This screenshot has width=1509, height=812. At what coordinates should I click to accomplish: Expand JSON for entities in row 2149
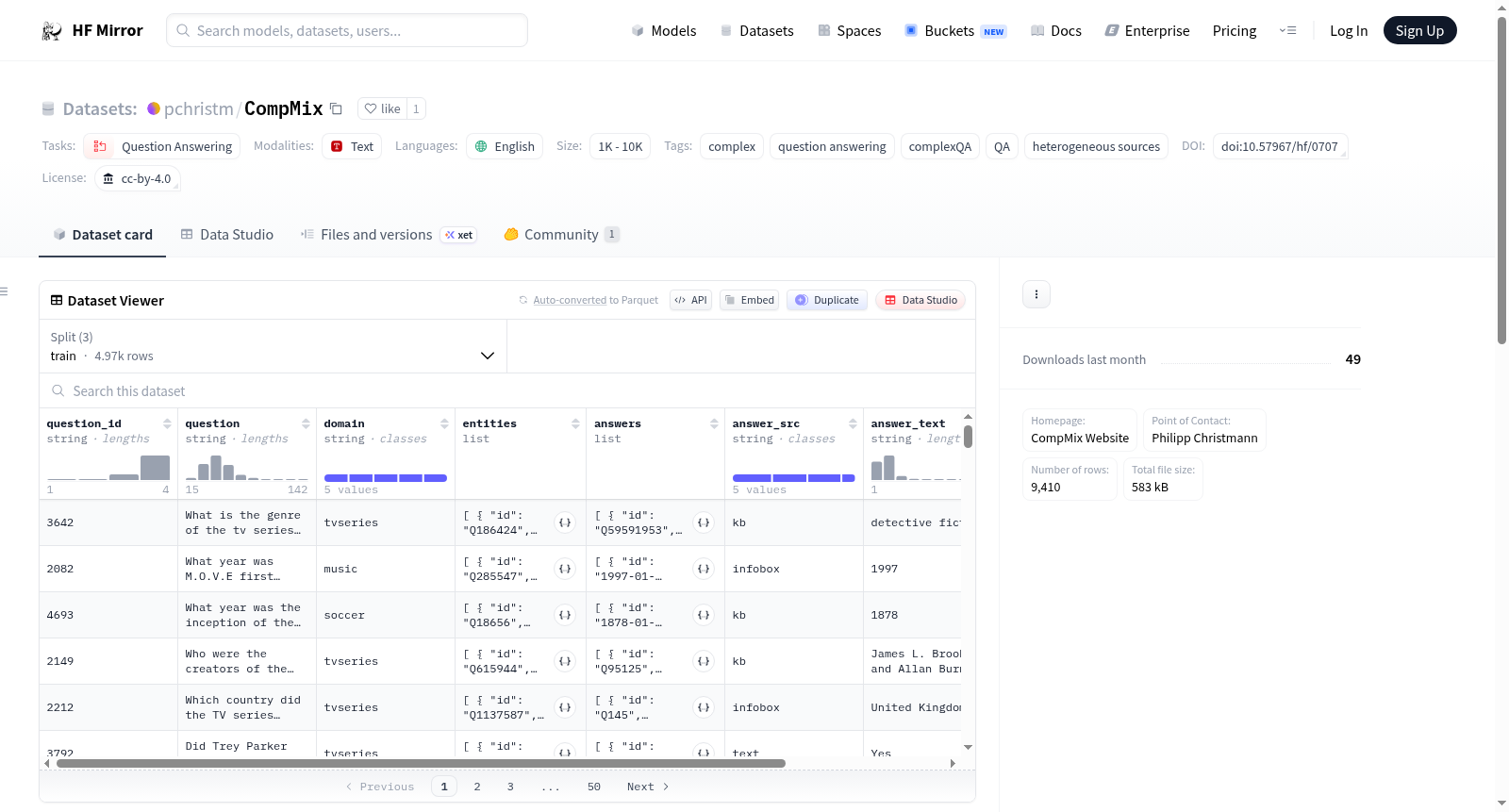pos(565,661)
